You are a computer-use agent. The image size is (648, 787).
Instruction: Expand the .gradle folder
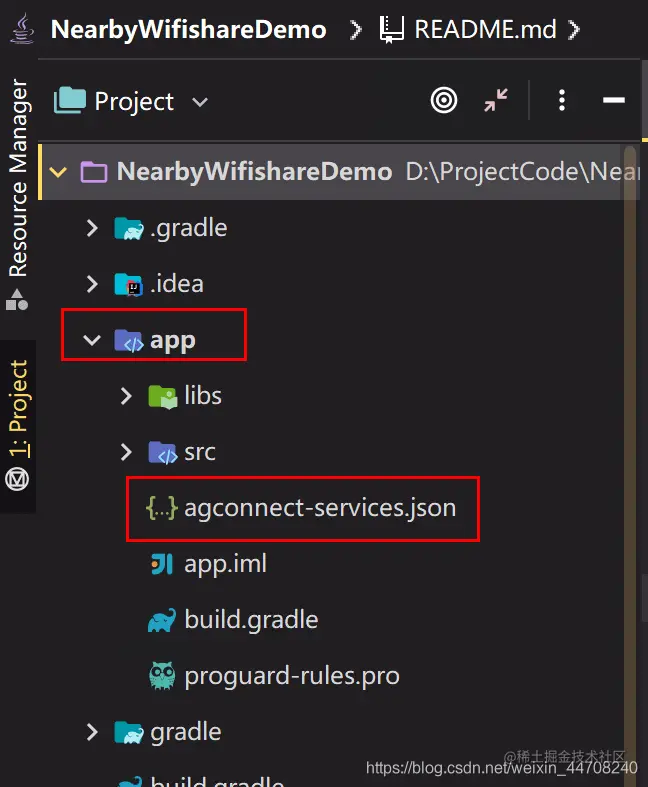(92, 228)
